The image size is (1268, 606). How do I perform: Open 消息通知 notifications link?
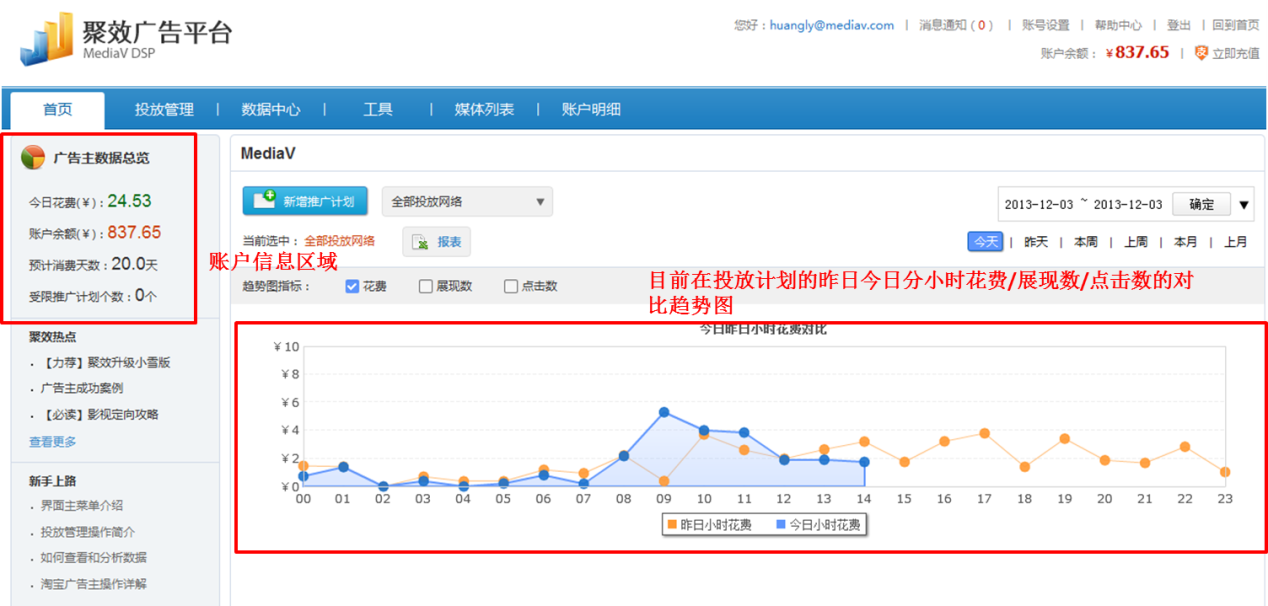tap(955, 25)
